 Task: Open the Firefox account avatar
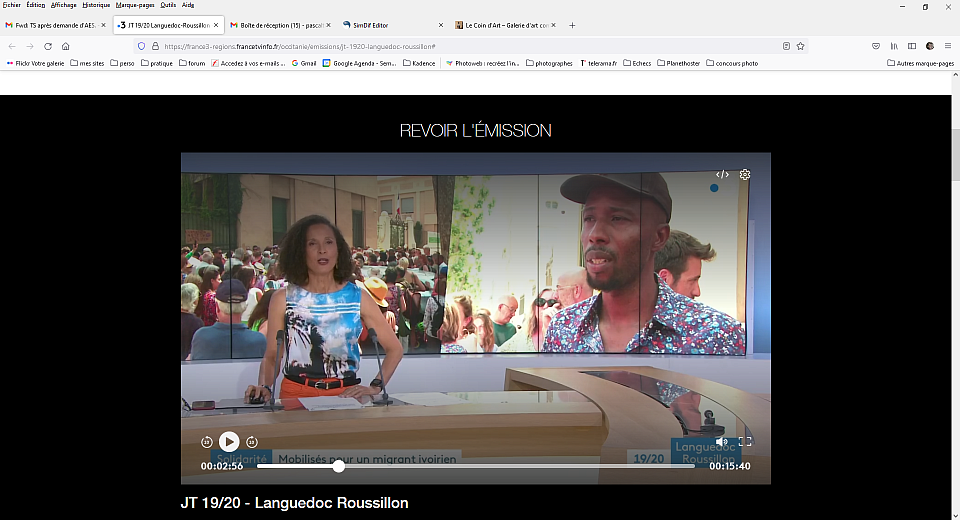(930, 46)
